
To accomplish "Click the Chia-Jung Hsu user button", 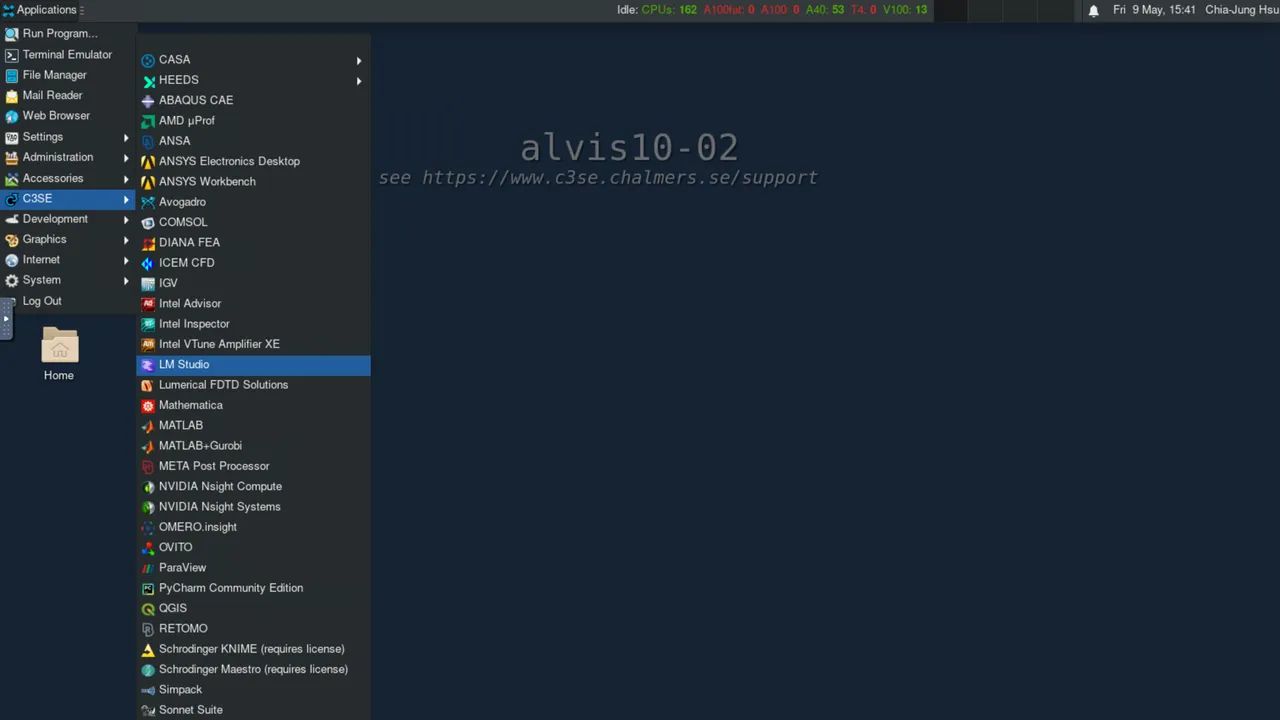I will tap(1242, 10).
